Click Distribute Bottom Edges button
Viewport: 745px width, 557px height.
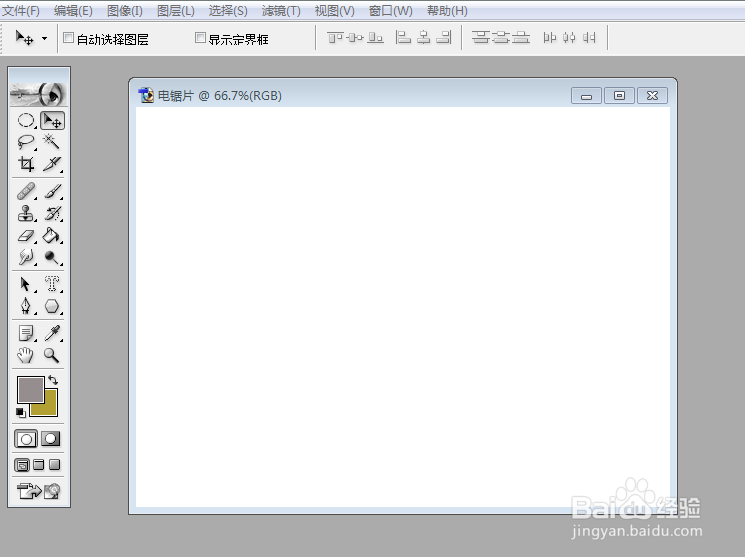pos(521,37)
